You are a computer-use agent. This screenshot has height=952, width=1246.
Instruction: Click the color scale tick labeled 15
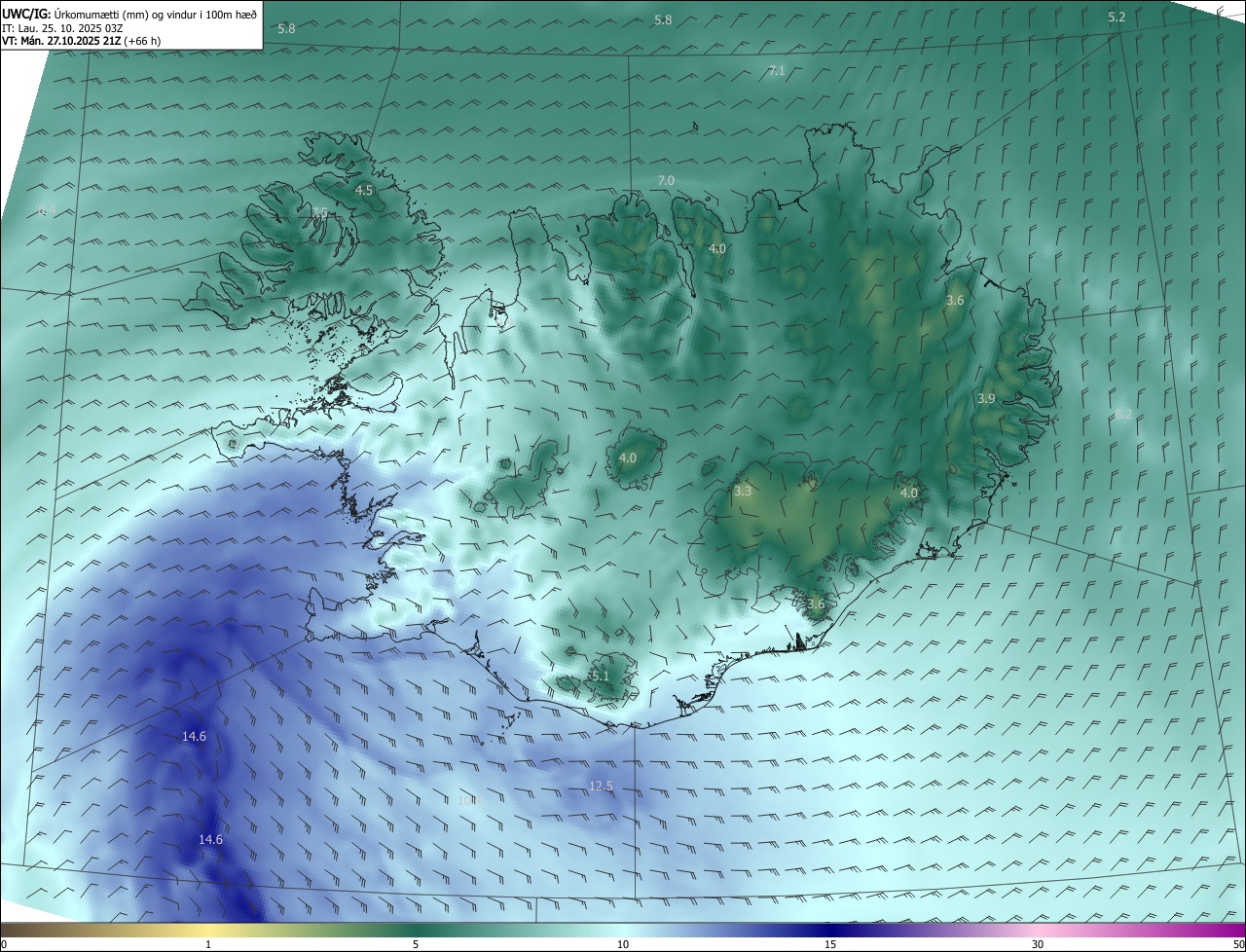point(830,944)
